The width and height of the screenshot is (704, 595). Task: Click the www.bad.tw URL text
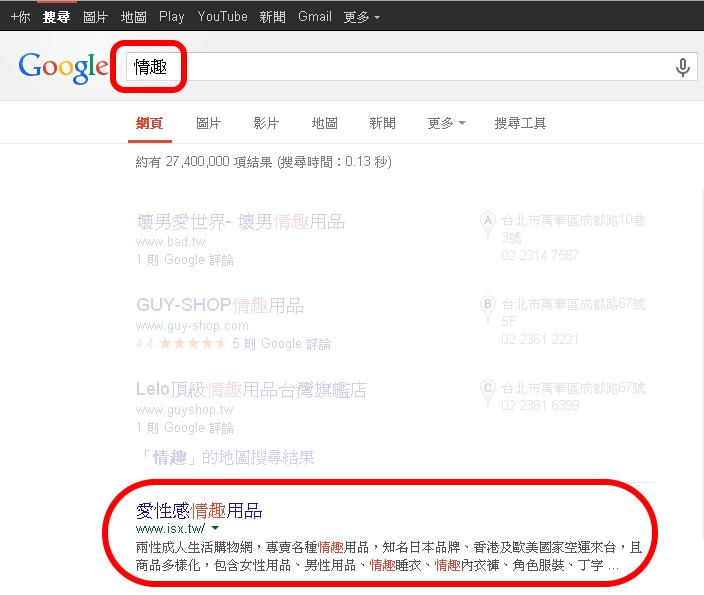click(x=171, y=242)
